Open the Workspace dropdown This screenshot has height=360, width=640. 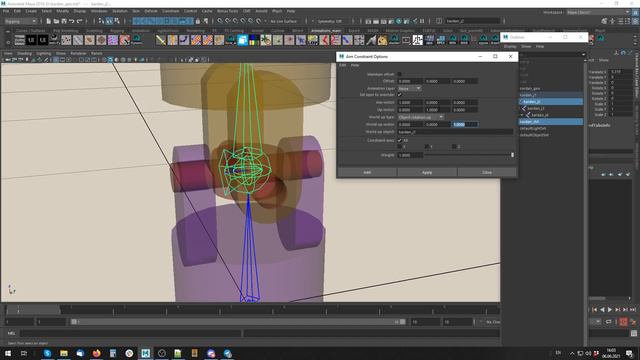[598, 12]
